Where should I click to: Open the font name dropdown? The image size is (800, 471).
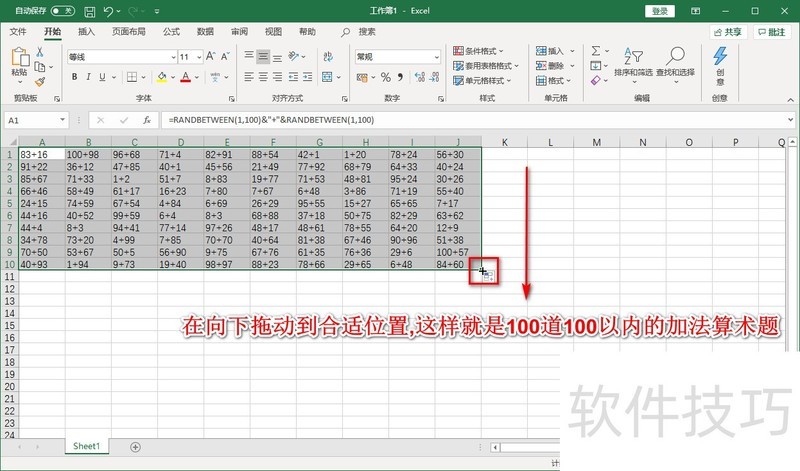[x=173, y=57]
